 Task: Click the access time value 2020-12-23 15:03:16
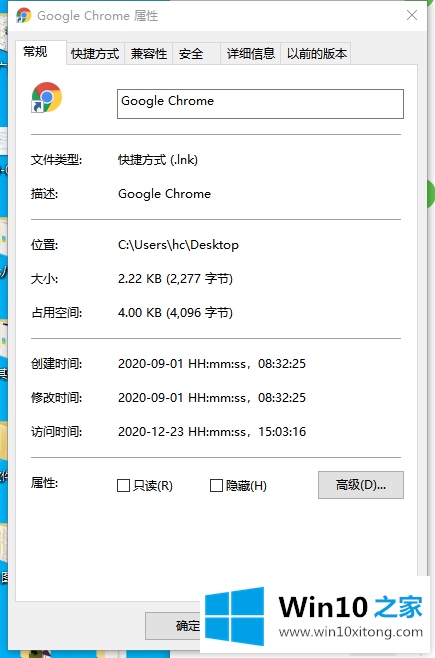coord(212,431)
